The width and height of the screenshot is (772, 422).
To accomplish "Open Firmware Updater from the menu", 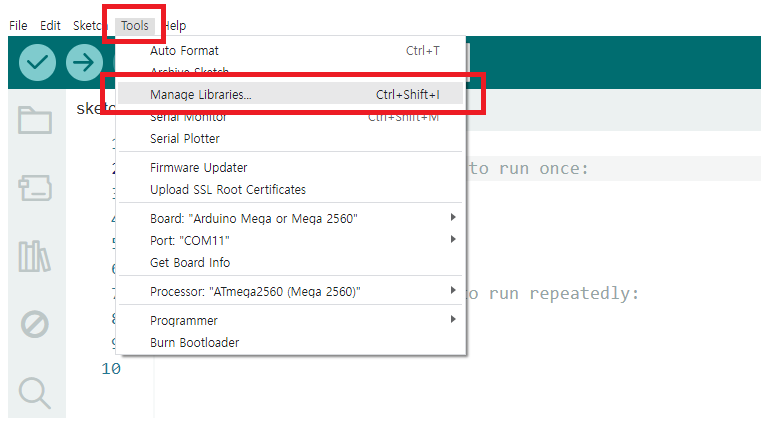I will click(x=290, y=168).
